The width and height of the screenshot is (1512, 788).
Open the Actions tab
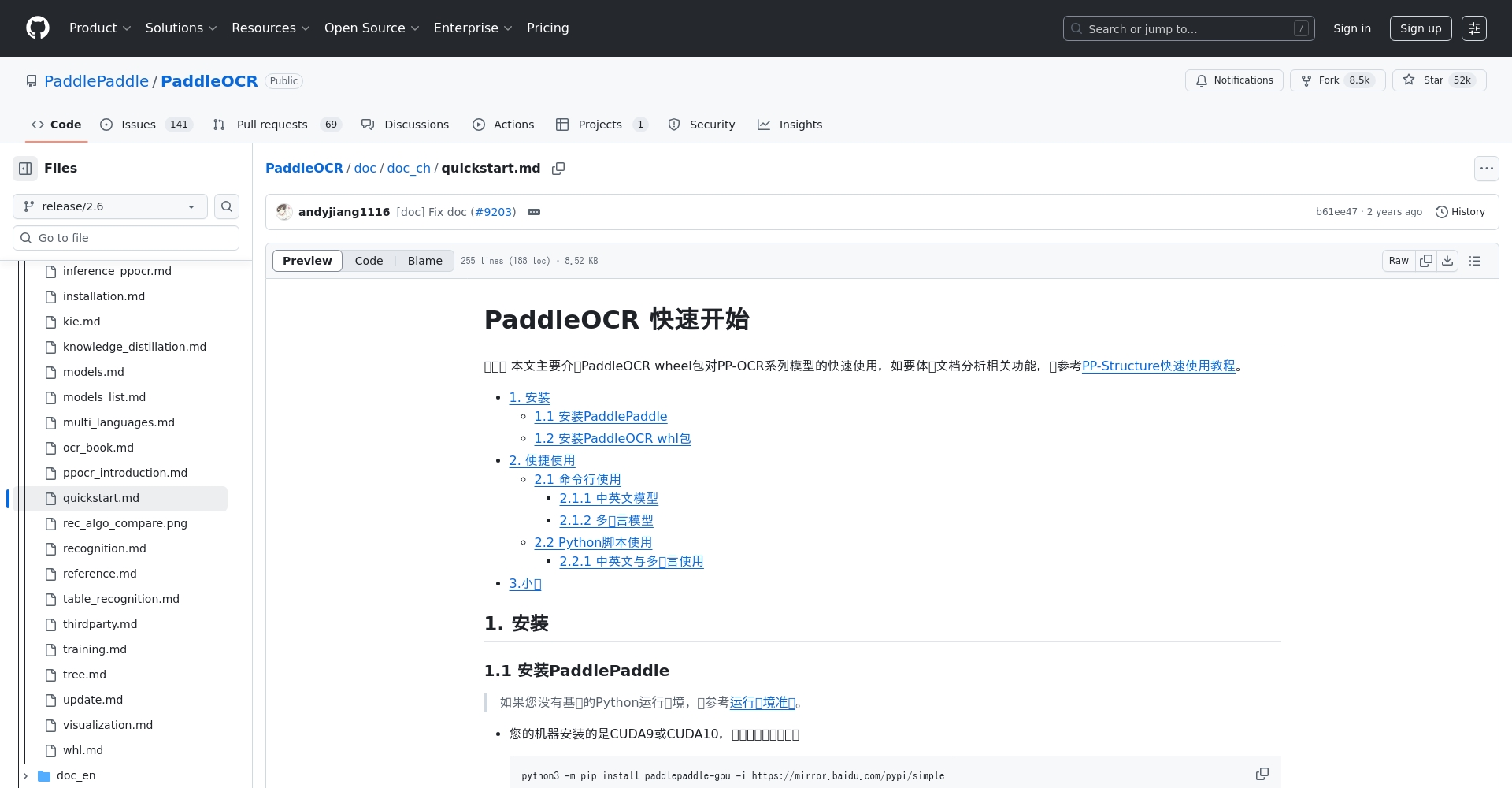coord(503,125)
